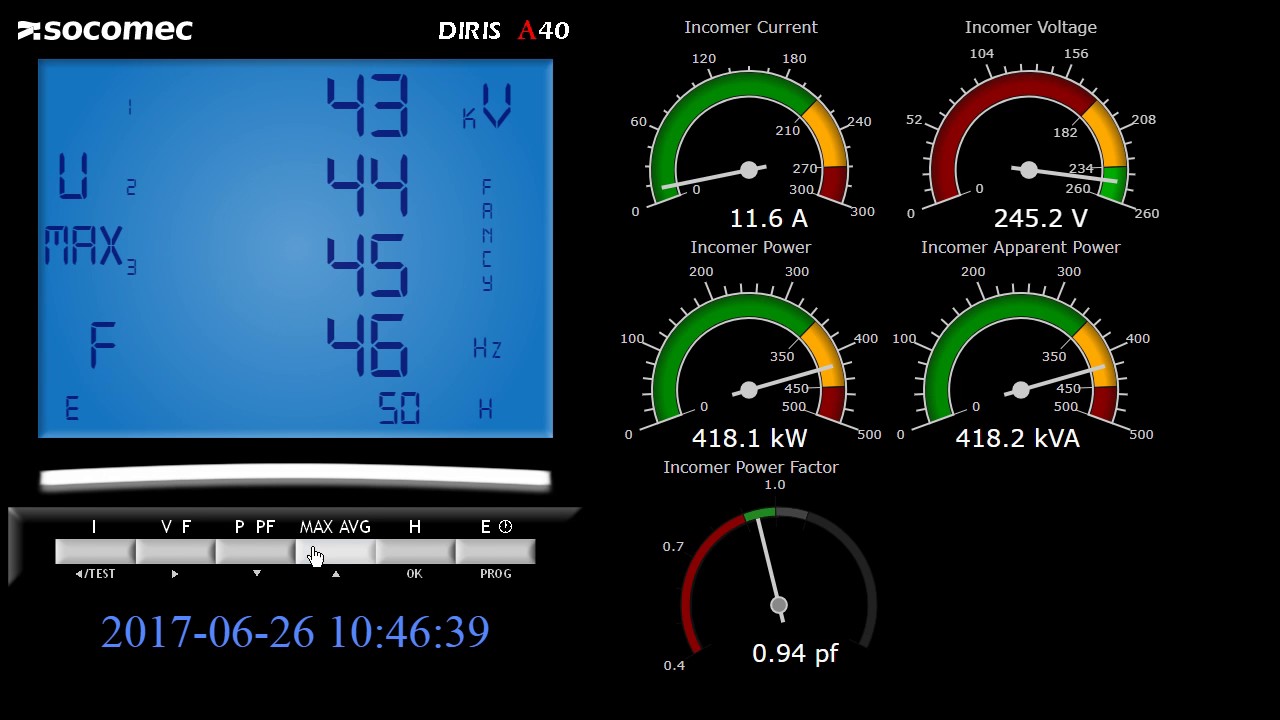Click the DIRIS A40 model label
The width and height of the screenshot is (1280, 720).
tap(504, 30)
